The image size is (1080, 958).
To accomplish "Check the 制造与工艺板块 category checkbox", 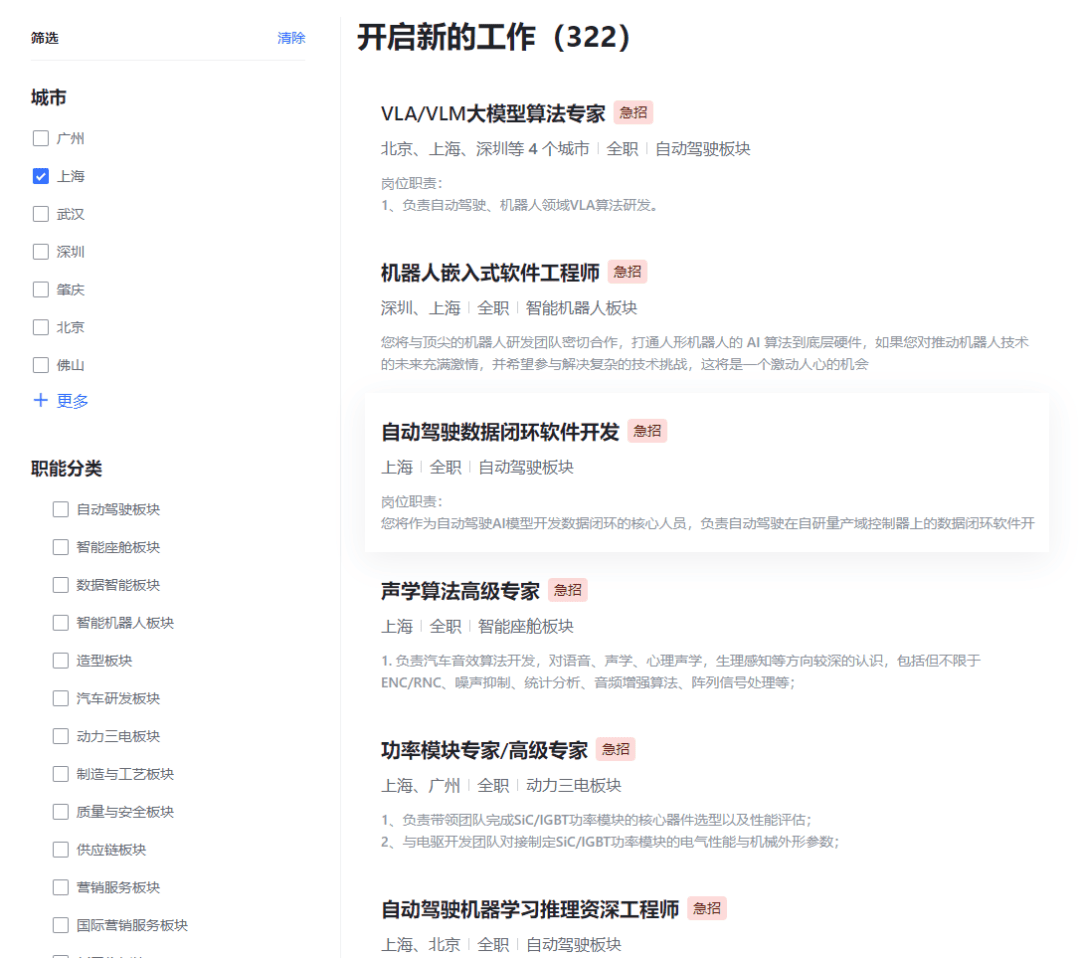I will 61,774.
